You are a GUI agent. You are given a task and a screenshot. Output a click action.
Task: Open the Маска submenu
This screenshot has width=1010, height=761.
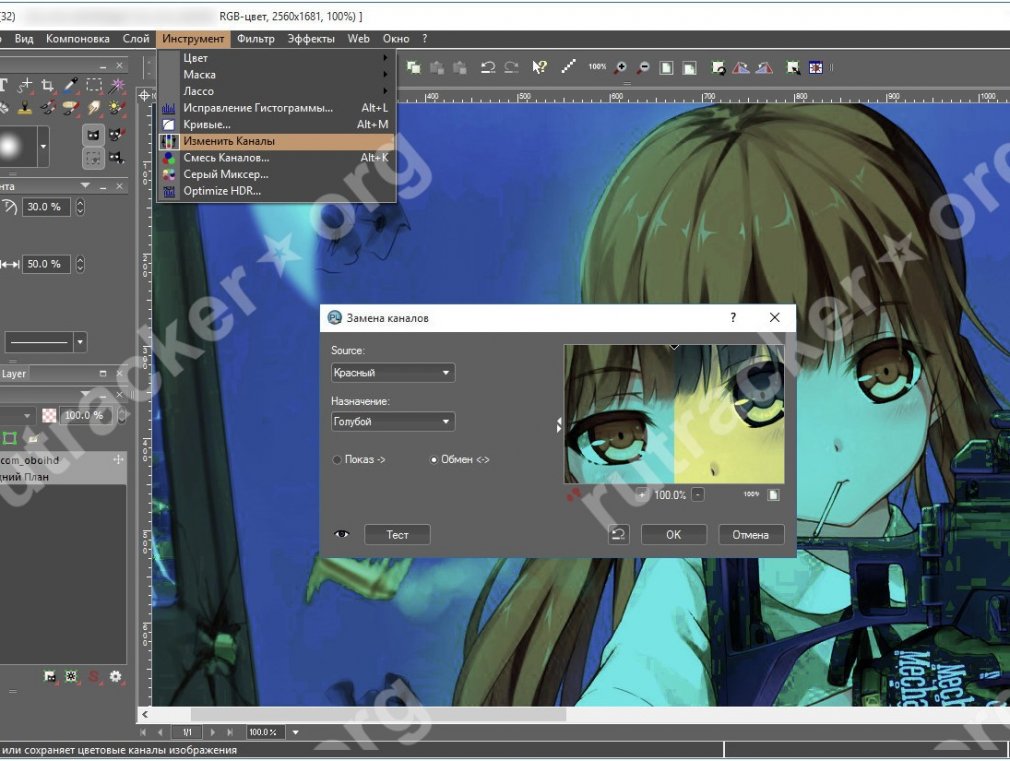click(x=276, y=75)
